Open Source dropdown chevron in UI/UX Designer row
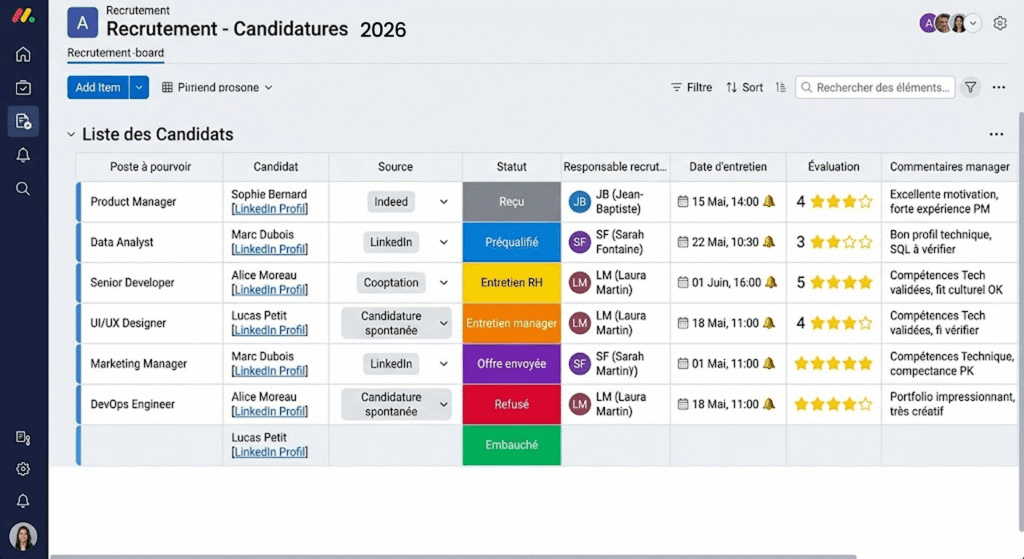The image size is (1024, 559). coord(443,323)
